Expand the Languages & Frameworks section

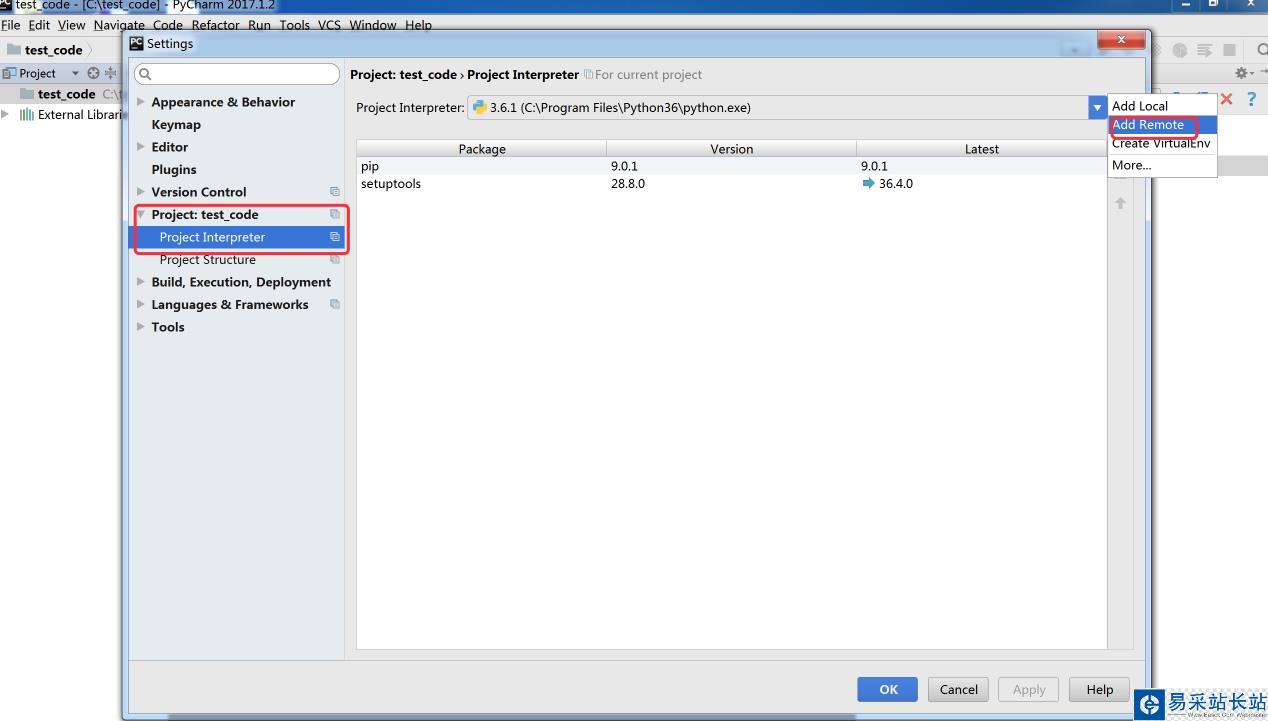141,304
